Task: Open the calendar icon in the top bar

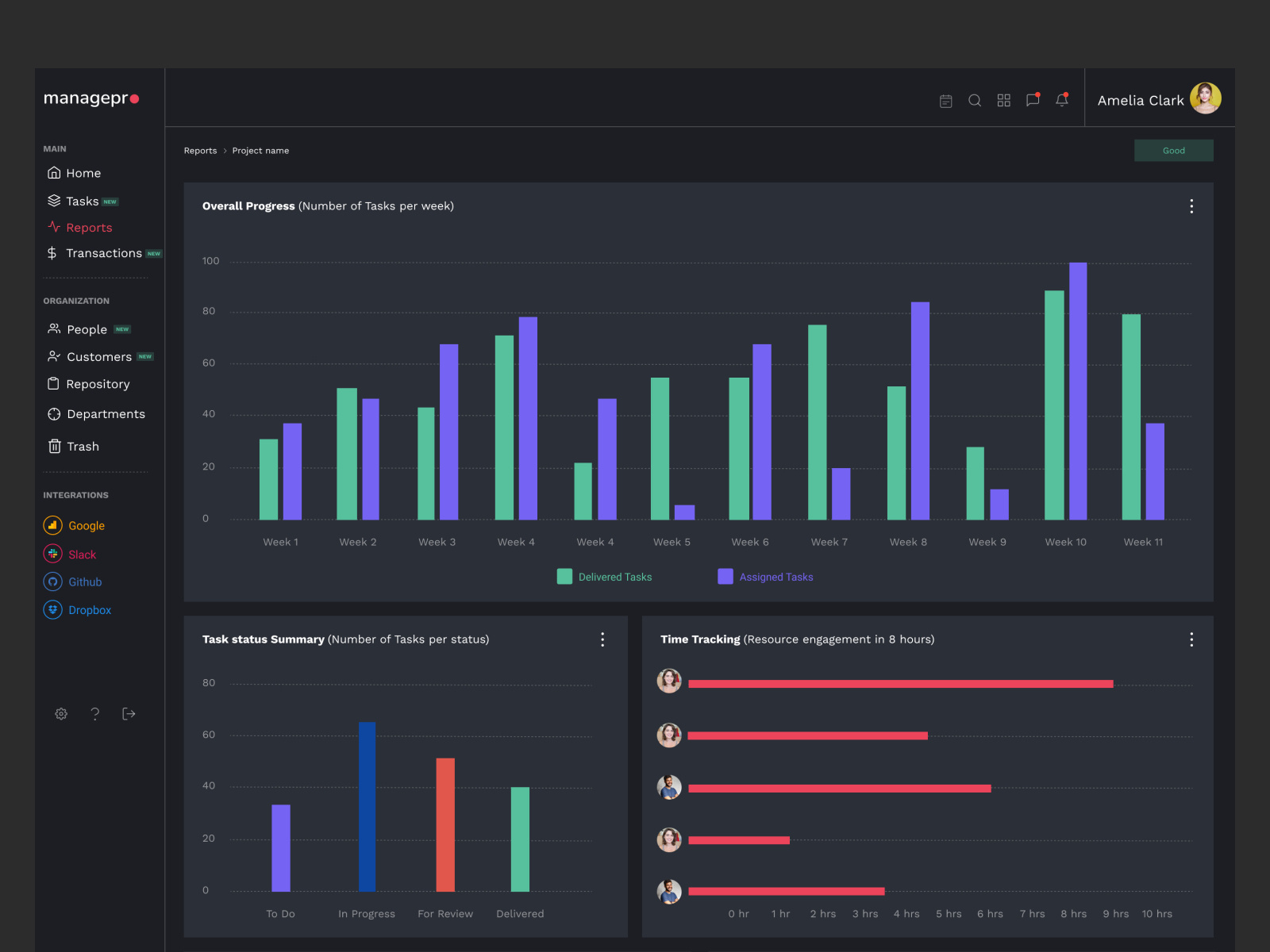Action: click(x=945, y=100)
